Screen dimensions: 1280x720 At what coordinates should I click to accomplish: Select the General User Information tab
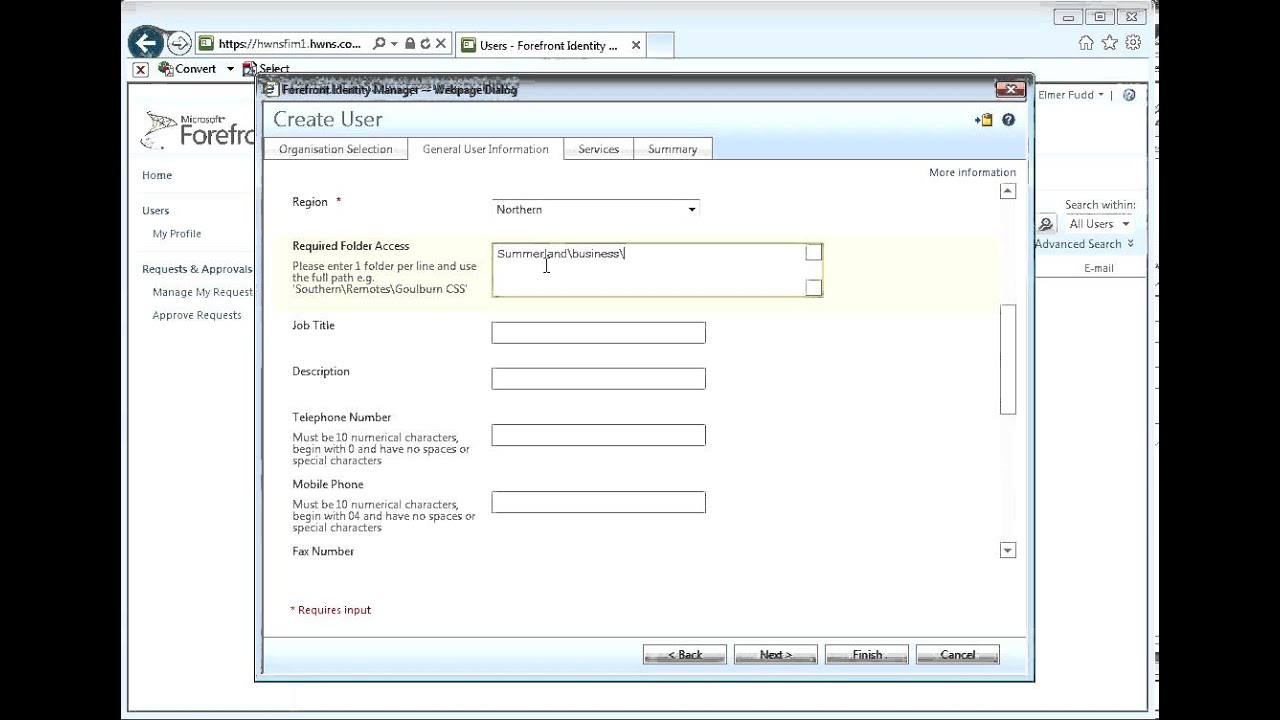[485, 149]
